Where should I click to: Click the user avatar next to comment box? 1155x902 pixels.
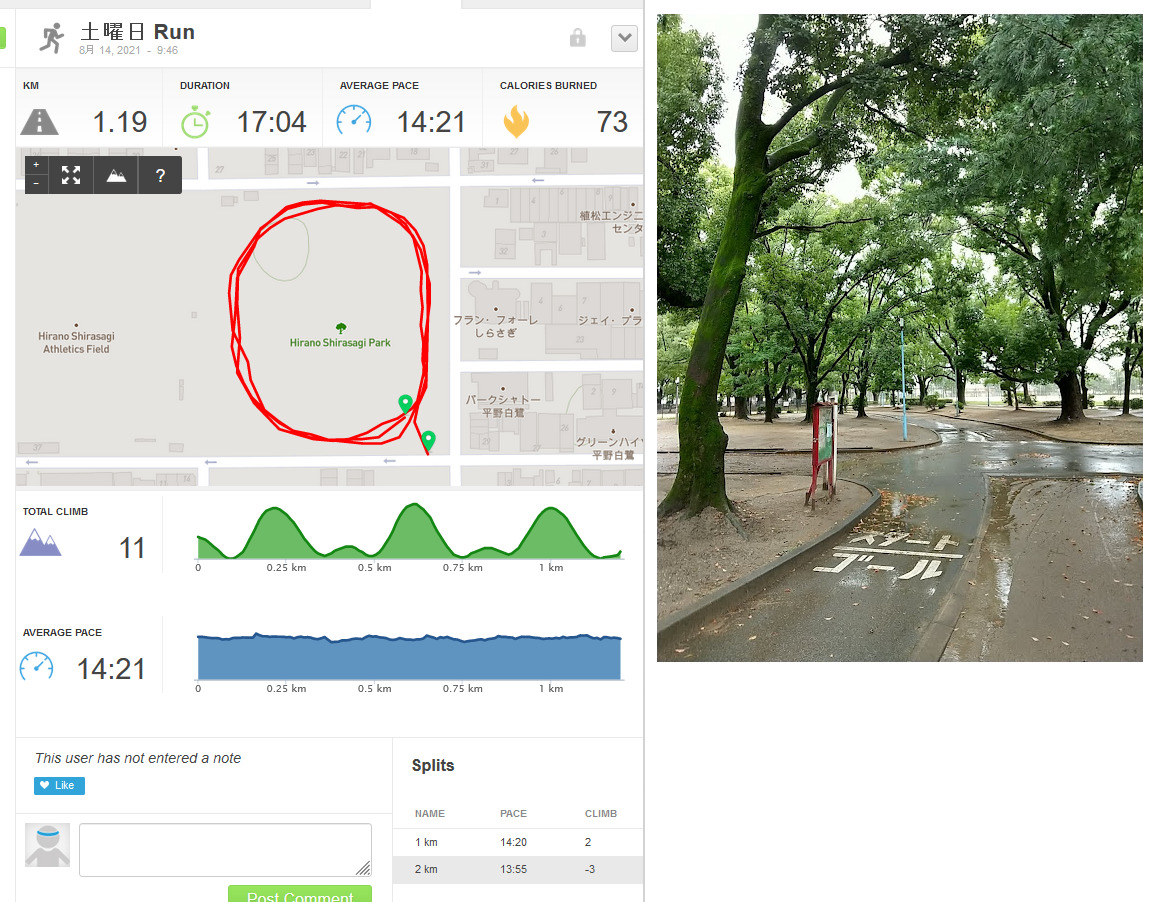[x=47, y=845]
